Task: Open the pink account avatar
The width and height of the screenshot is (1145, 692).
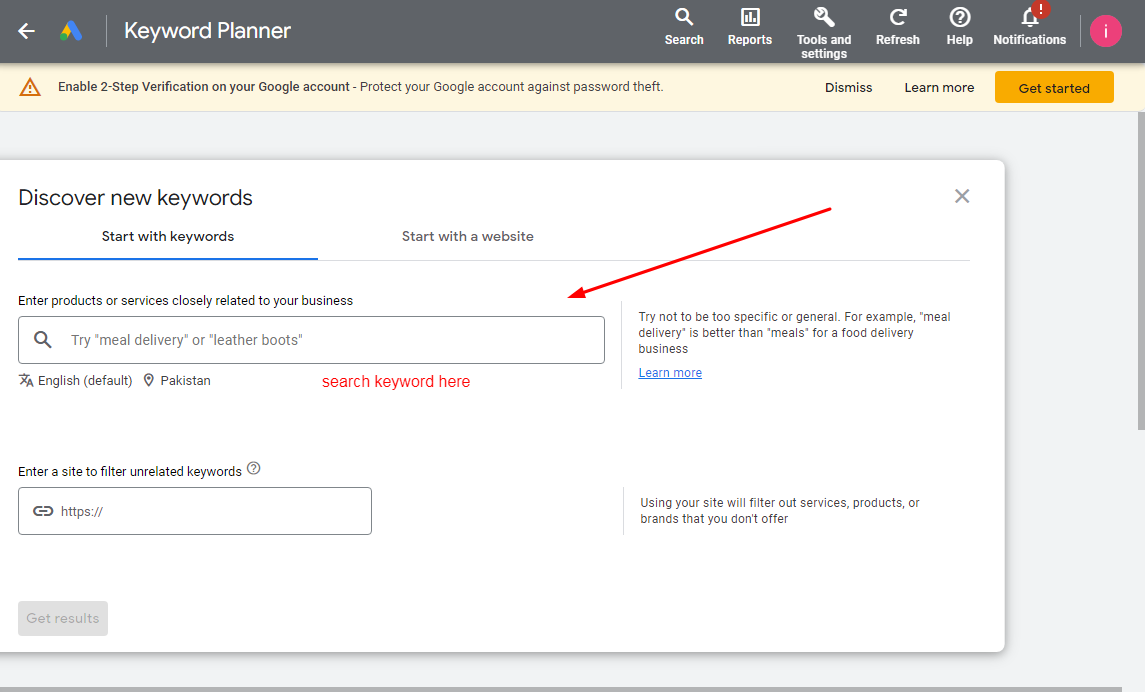Action: click(x=1105, y=31)
